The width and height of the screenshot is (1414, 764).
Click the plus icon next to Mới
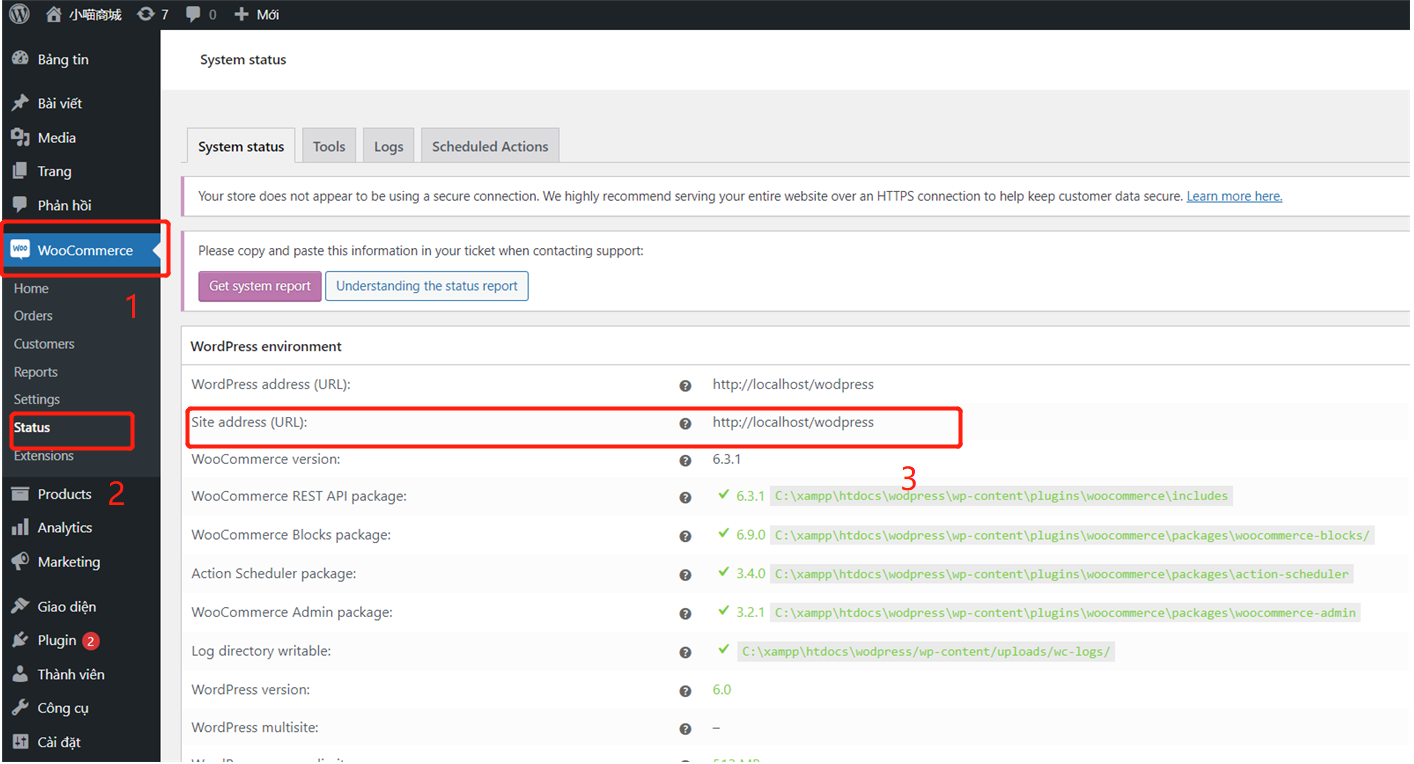[241, 14]
